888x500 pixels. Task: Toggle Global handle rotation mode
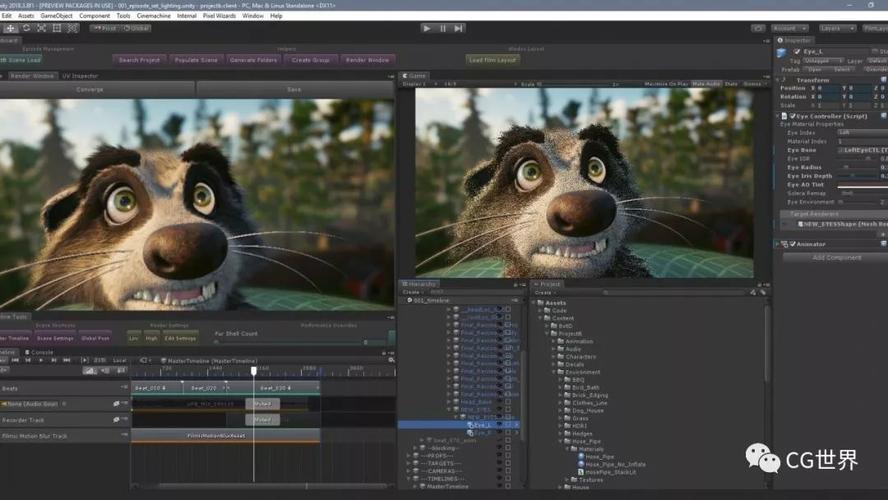click(136, 28)
